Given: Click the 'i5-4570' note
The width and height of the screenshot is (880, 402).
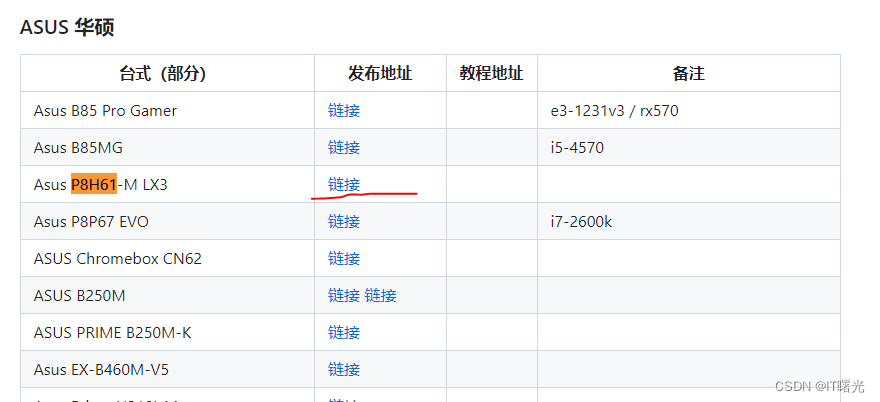Looking at the screenshot, I should coord(578,148).
